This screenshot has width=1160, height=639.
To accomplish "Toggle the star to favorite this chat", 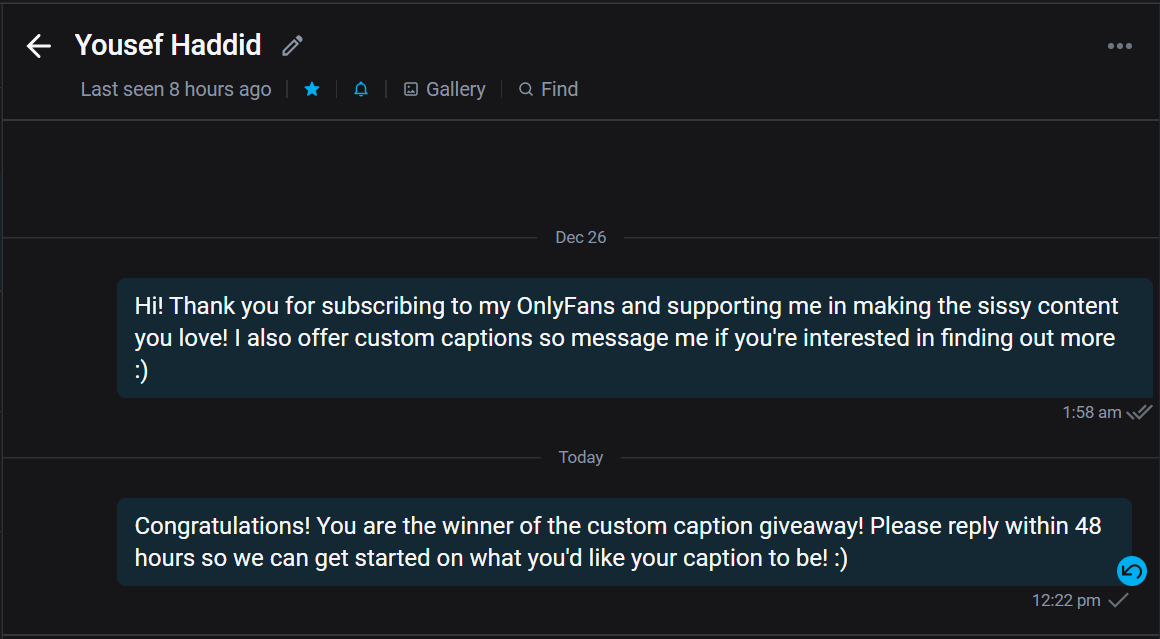I will 311,89.
